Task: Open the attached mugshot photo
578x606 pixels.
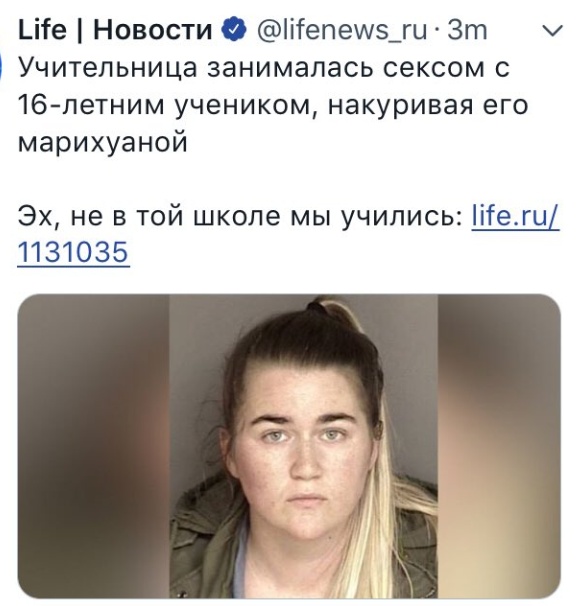Action: point(289,446)
